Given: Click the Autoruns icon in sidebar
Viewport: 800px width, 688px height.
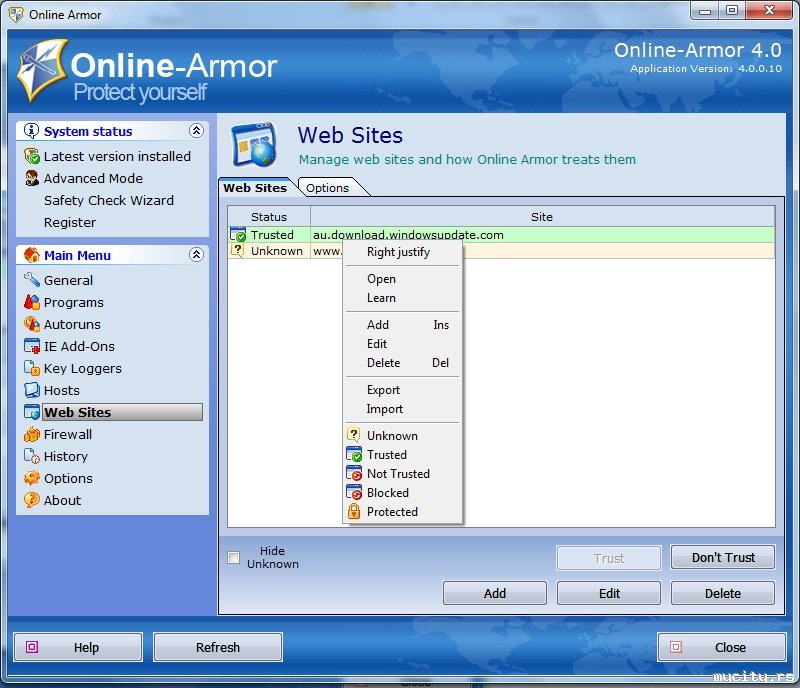Looking at the screenshot, I should coord(32,324).
